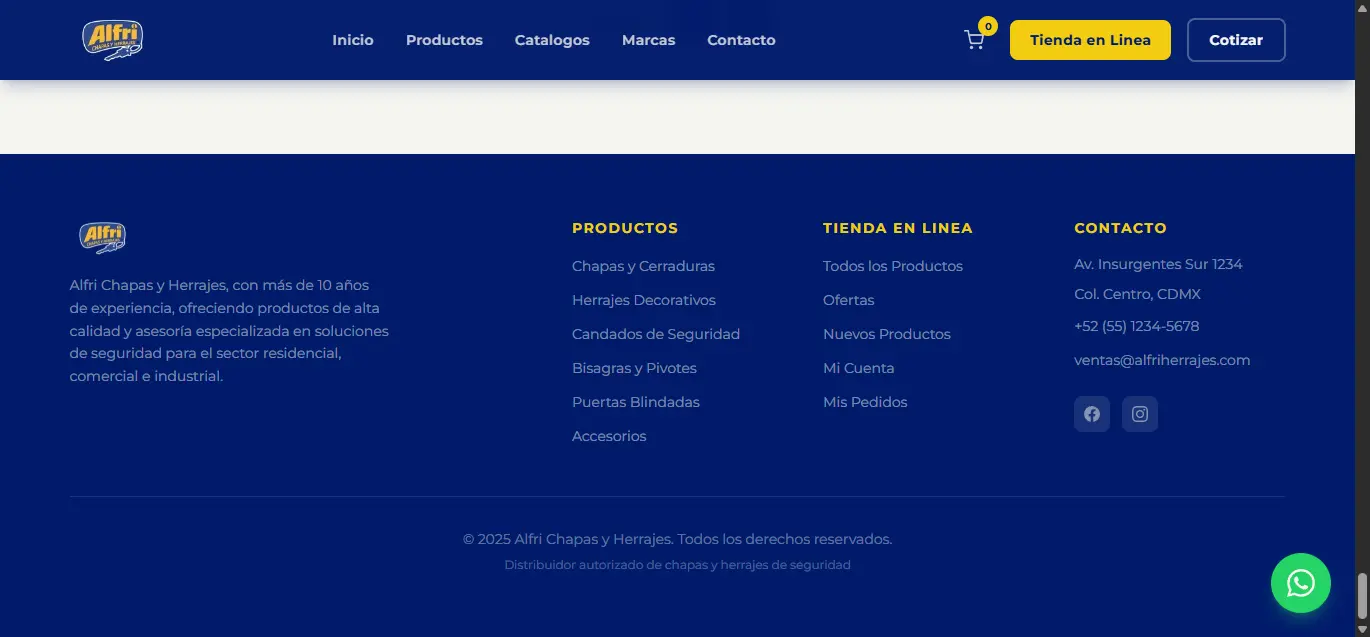The height and width of the screenshot is (637, 1370).
Task: Open the Herrajes Decorativos link
Action: [644, 300]
